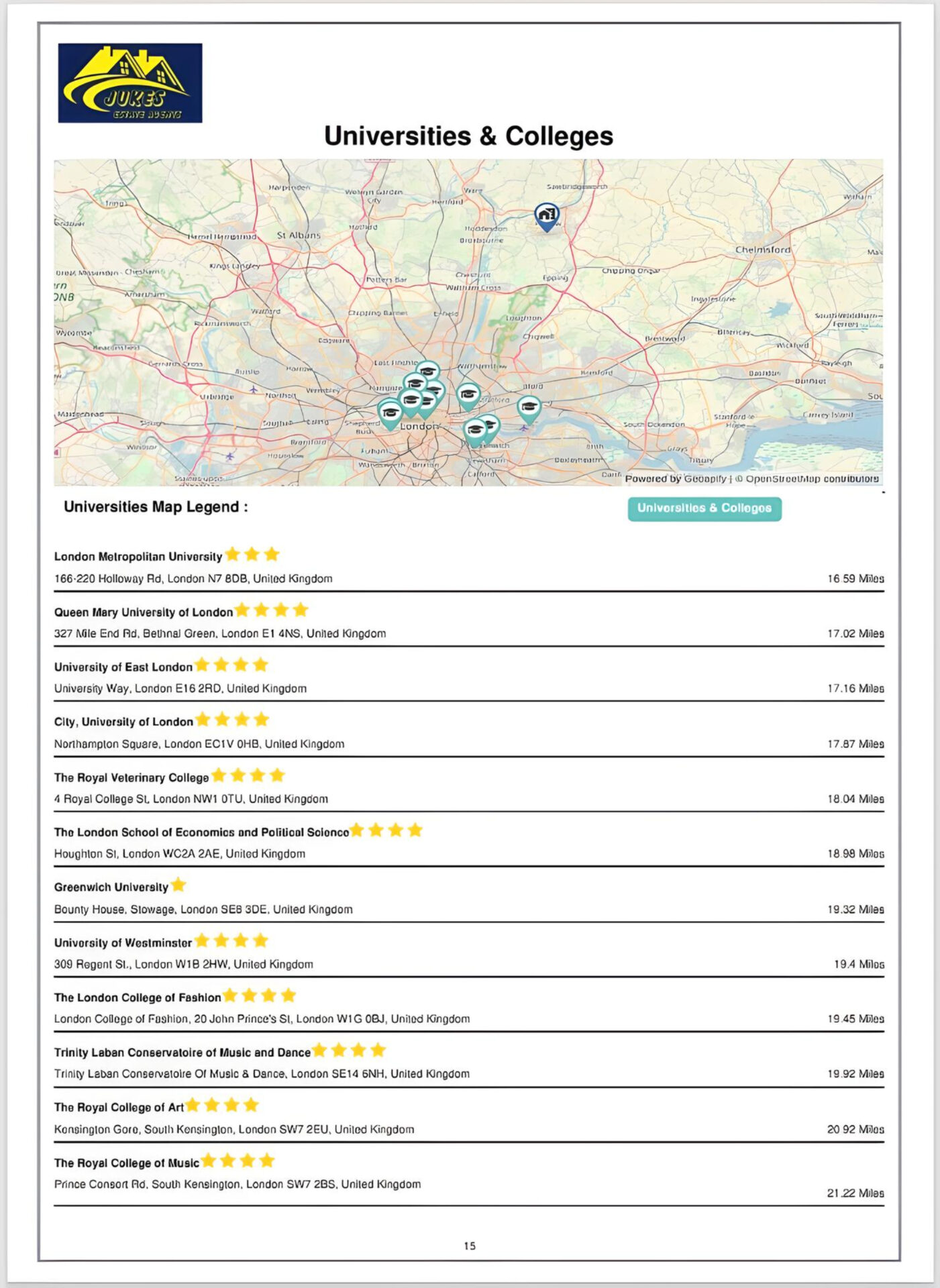Click the westernmost graduation cap map marker
Viewport: 940px width, 1288px height.
click(x=390, y=415)
